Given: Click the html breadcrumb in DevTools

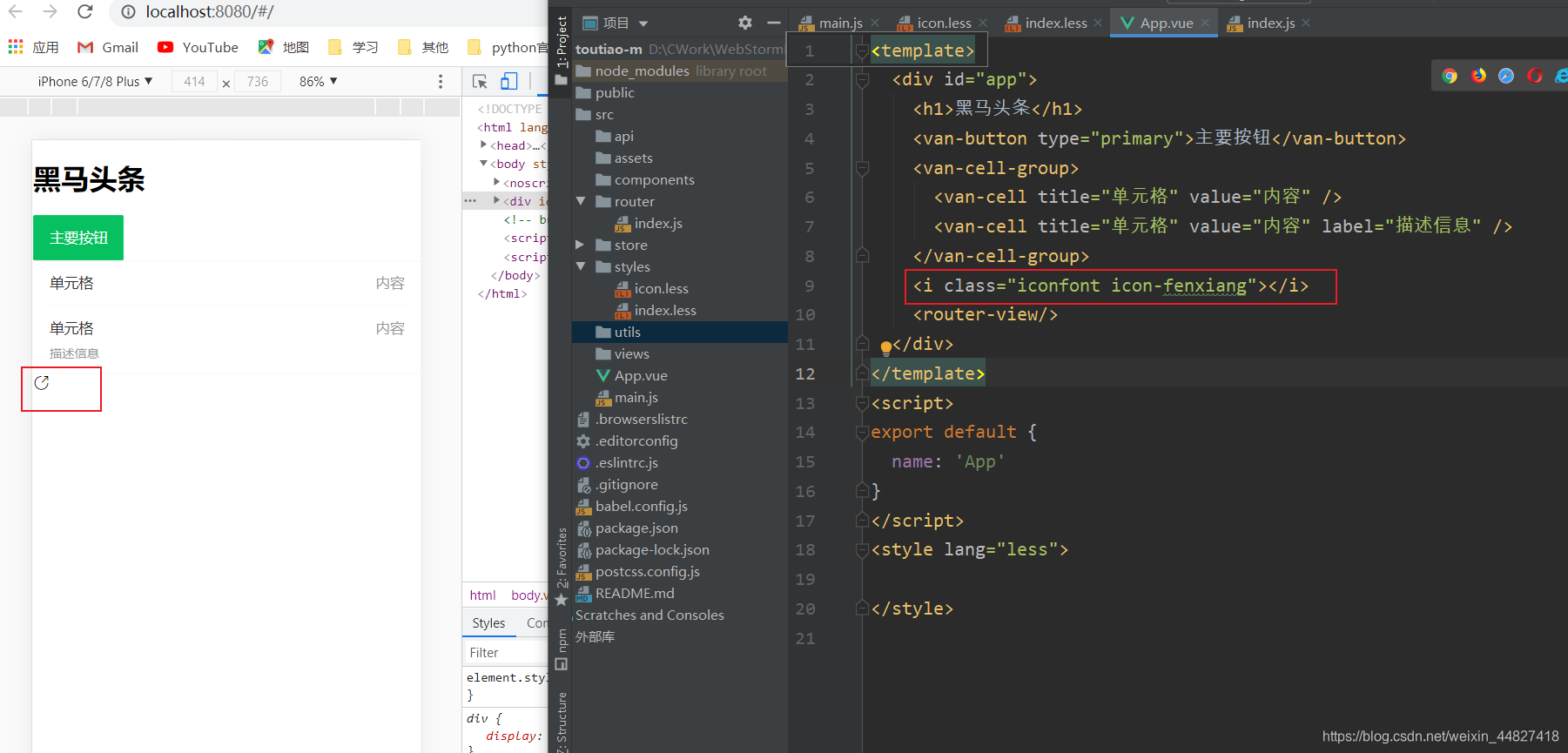Looking at the screenshot, I should (482, 595).
